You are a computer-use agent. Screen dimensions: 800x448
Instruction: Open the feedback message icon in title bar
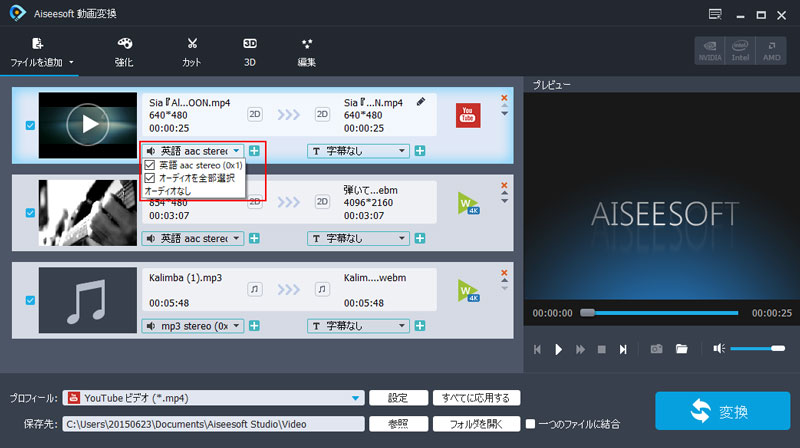[715, 14]
